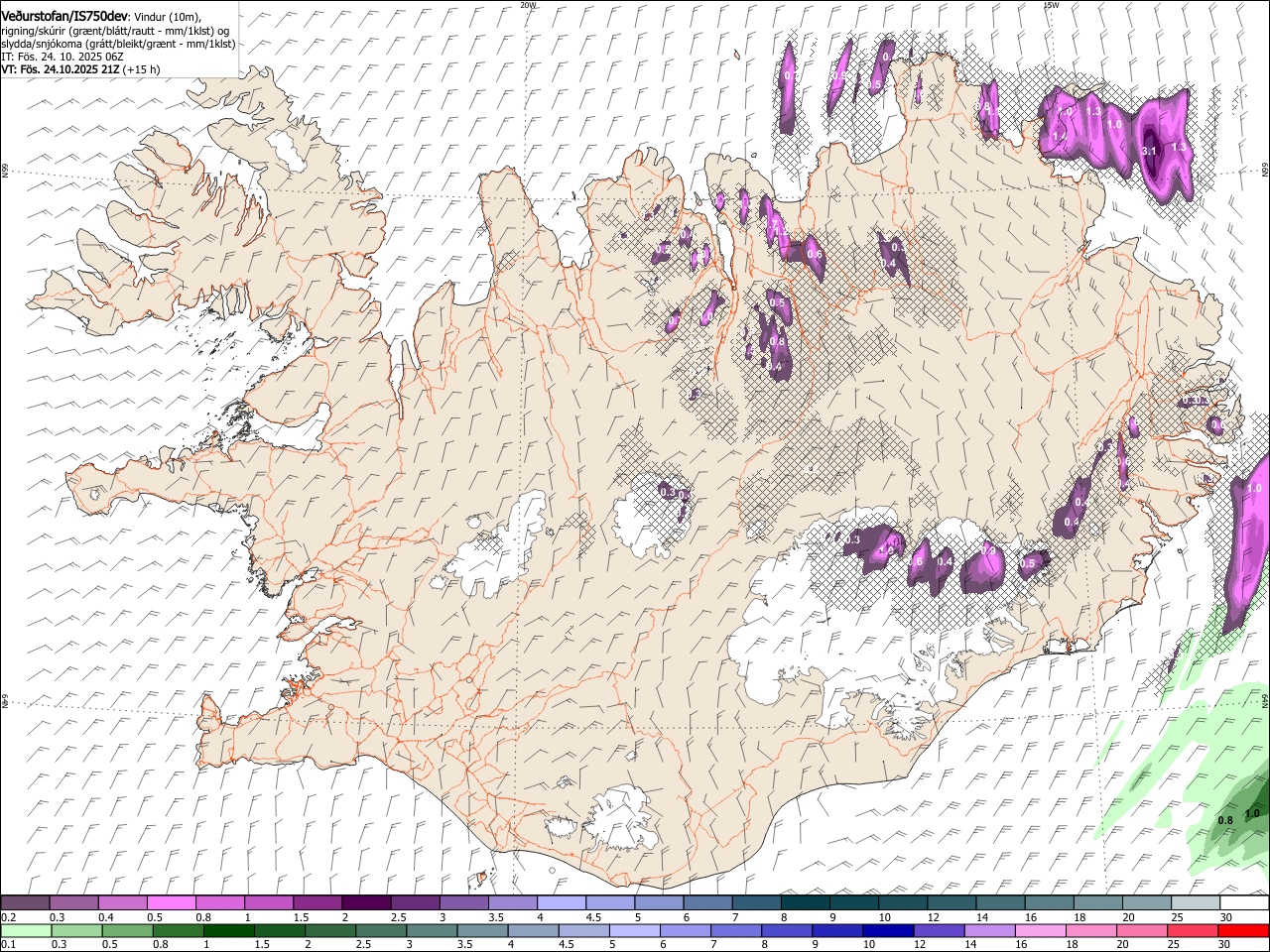Click the Veðurstofan/IS750dev title text
1270x952 pixels.
[64, 15]
